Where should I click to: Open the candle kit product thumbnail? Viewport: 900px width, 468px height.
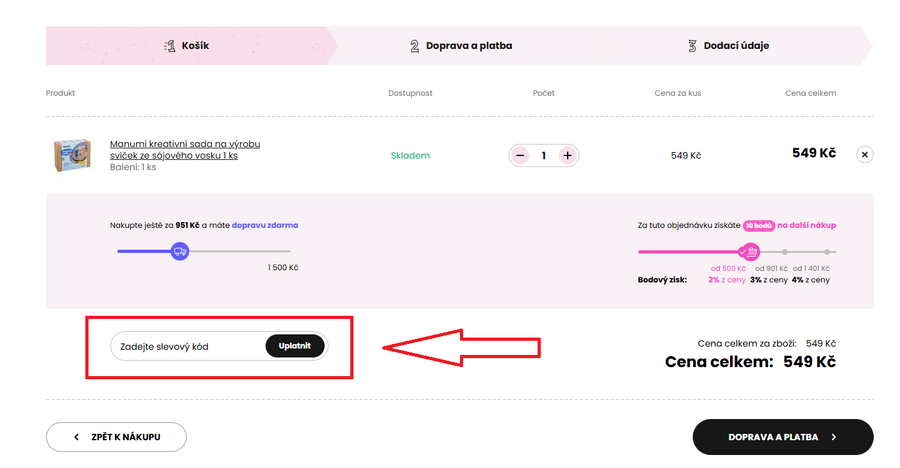[72, 155]
